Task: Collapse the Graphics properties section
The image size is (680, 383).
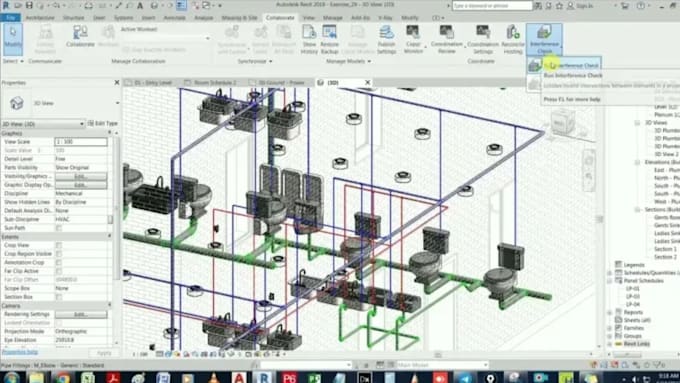Action: click(109, 133)
